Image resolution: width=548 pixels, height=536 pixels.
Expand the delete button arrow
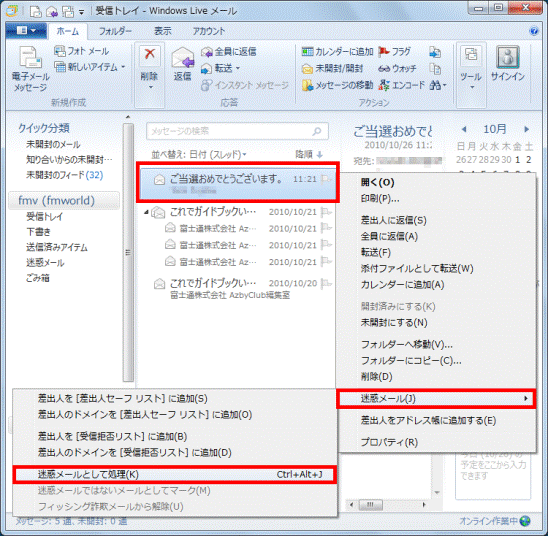click(x=151, y=87)
